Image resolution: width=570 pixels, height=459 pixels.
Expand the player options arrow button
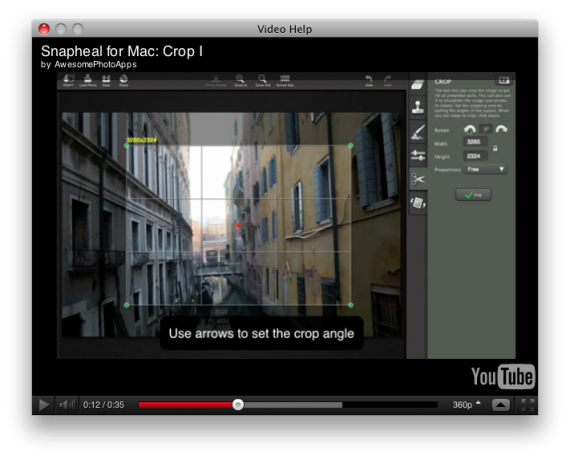[501, 405]
